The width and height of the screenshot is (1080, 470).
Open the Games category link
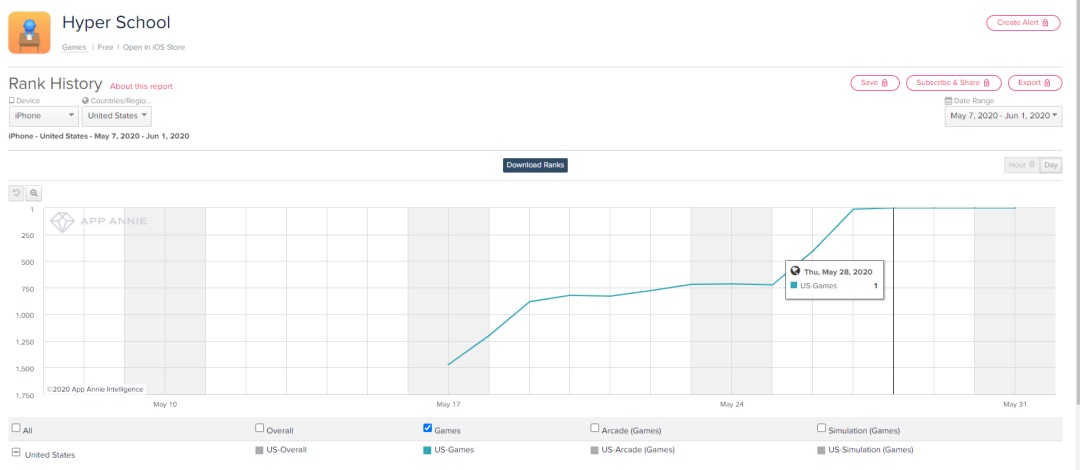point(74,48)
